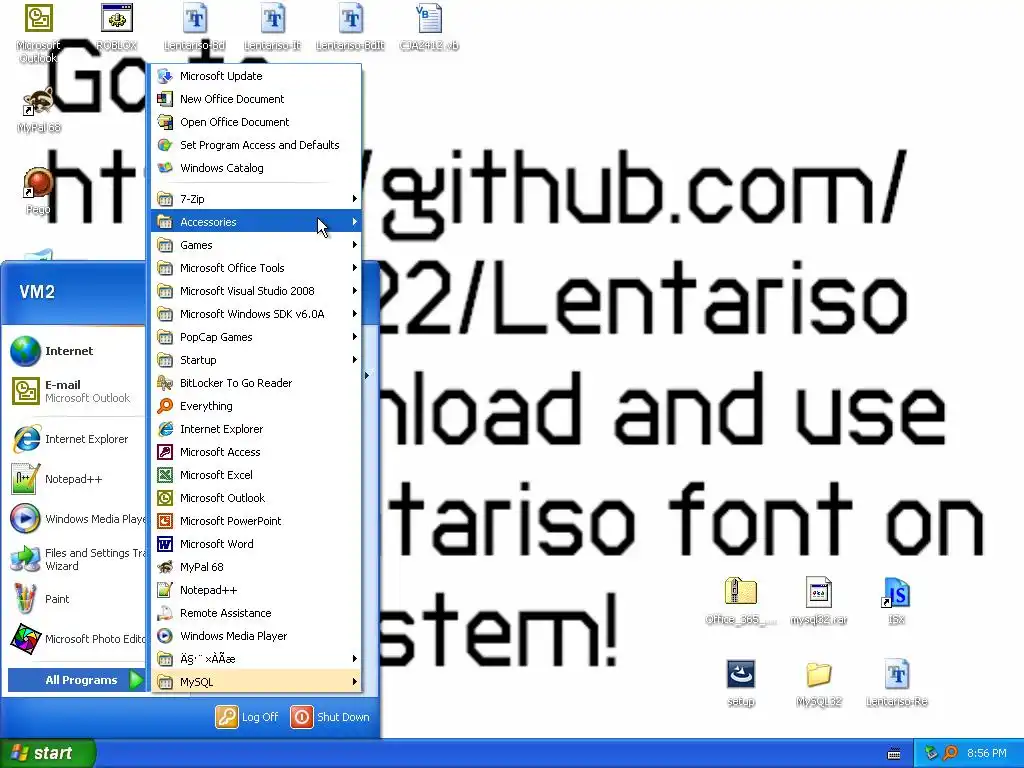Click the Microsoft Excel icon
Viewport: 1024px width, 768px height.
[165, 475]
